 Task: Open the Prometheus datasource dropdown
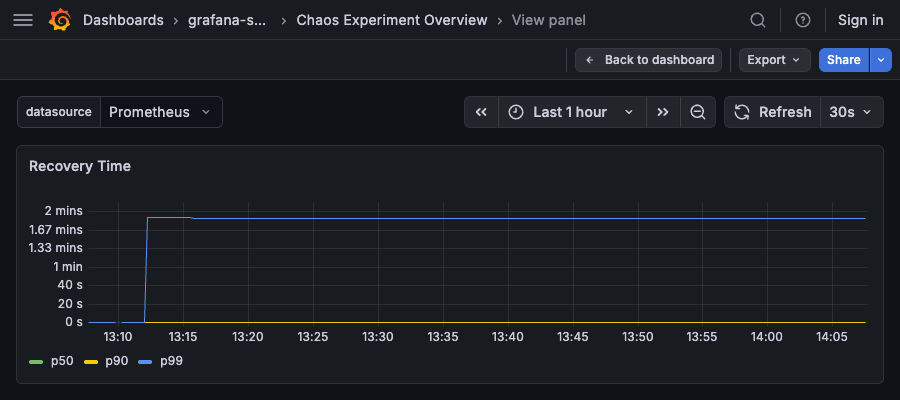coord(160,112)
